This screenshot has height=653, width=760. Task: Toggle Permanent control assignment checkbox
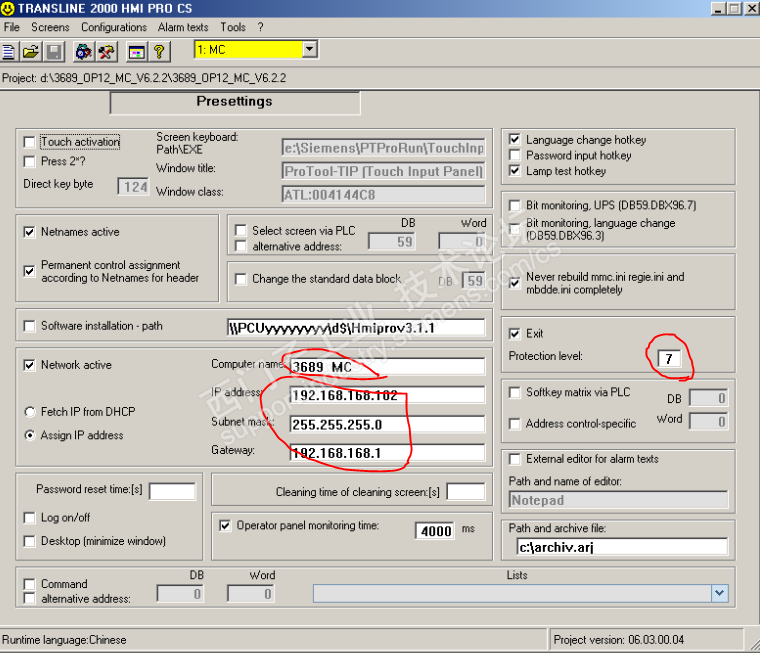pos(30,271)
